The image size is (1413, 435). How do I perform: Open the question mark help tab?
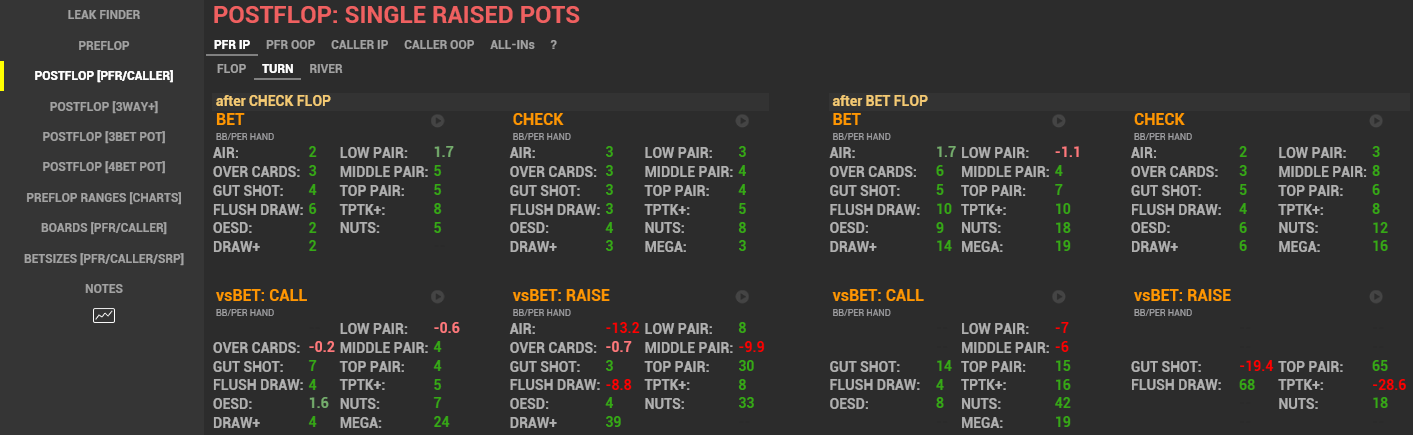553,45
